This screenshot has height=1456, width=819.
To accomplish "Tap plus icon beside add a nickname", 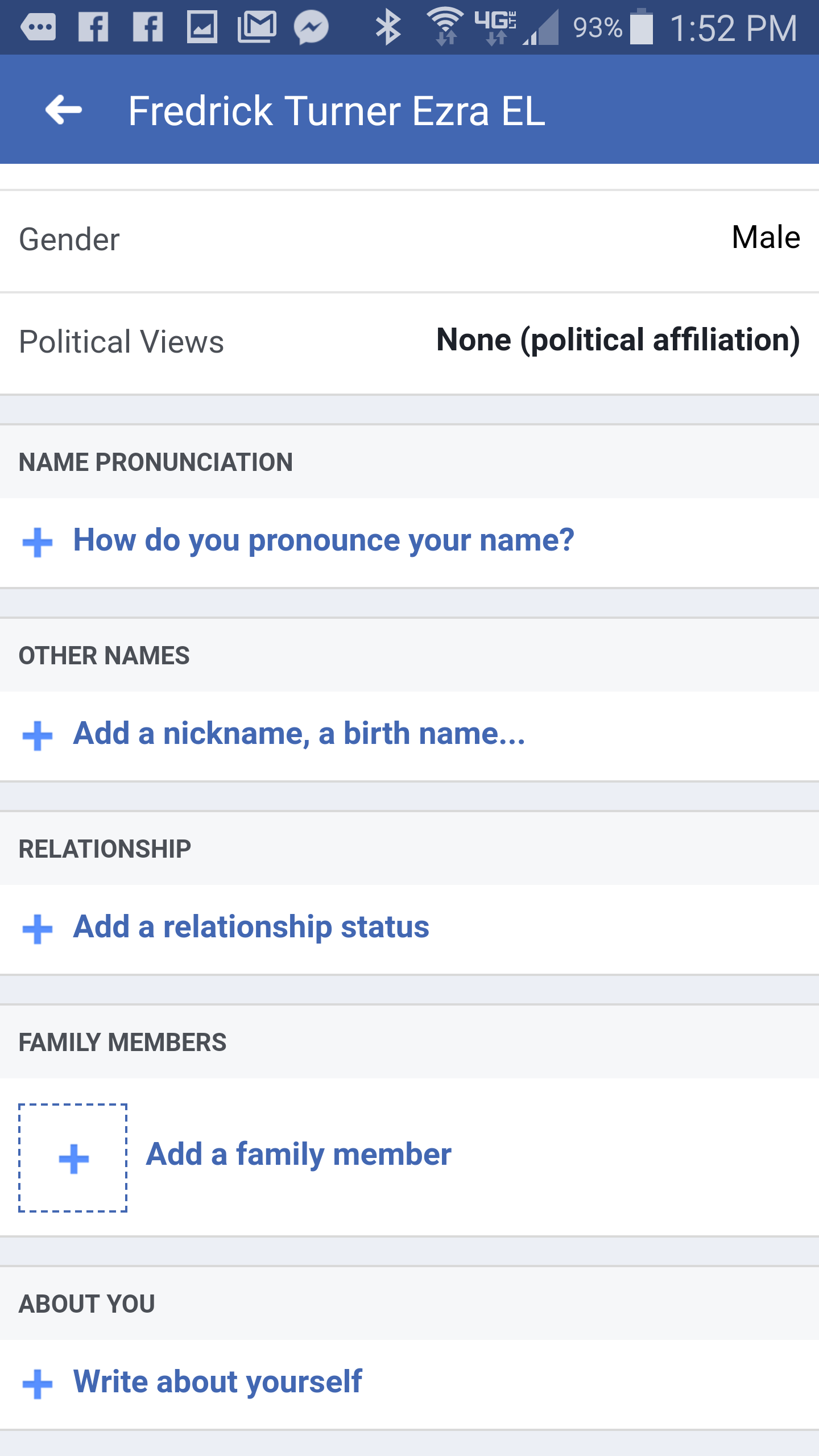I will pos(38,735).
